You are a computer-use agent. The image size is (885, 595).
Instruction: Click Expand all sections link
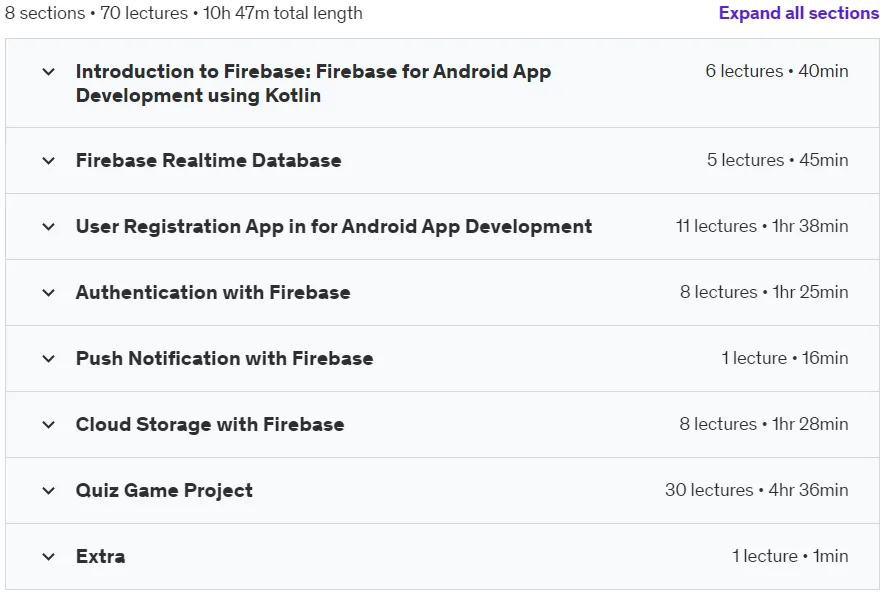799,13
